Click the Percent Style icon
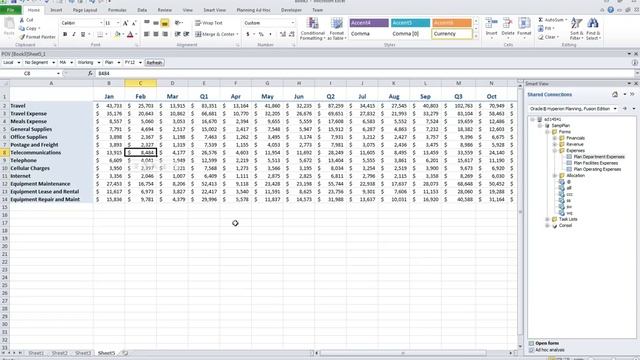This screenshot has width=640, height=360. (261, 34)
